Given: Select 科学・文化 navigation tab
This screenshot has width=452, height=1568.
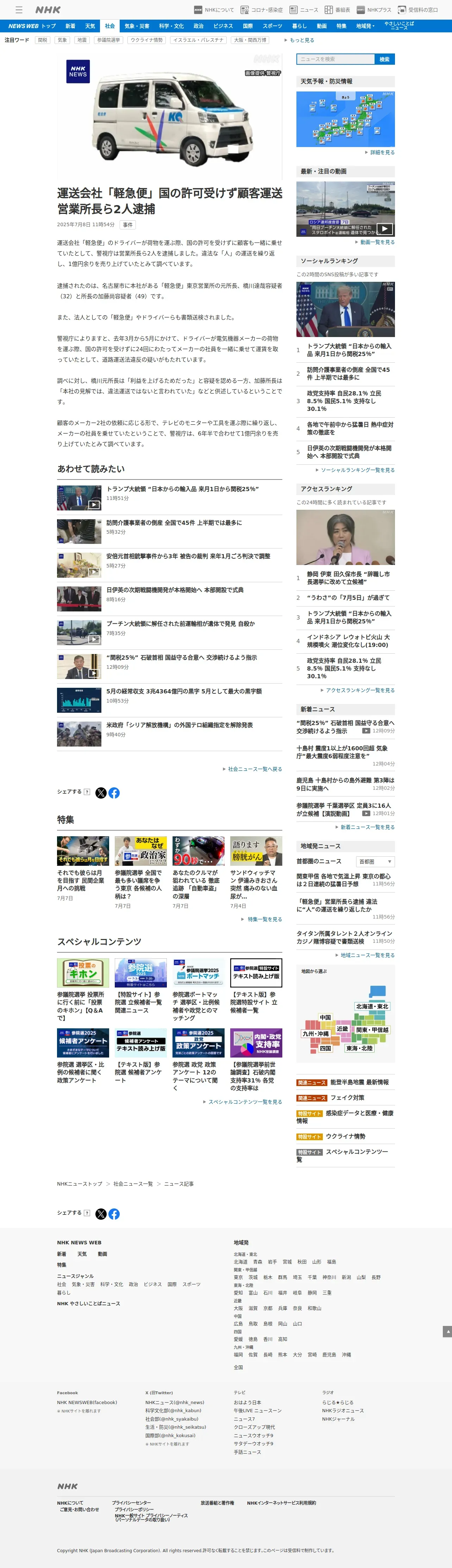Looking at the screenshot, I should [171, 26].
